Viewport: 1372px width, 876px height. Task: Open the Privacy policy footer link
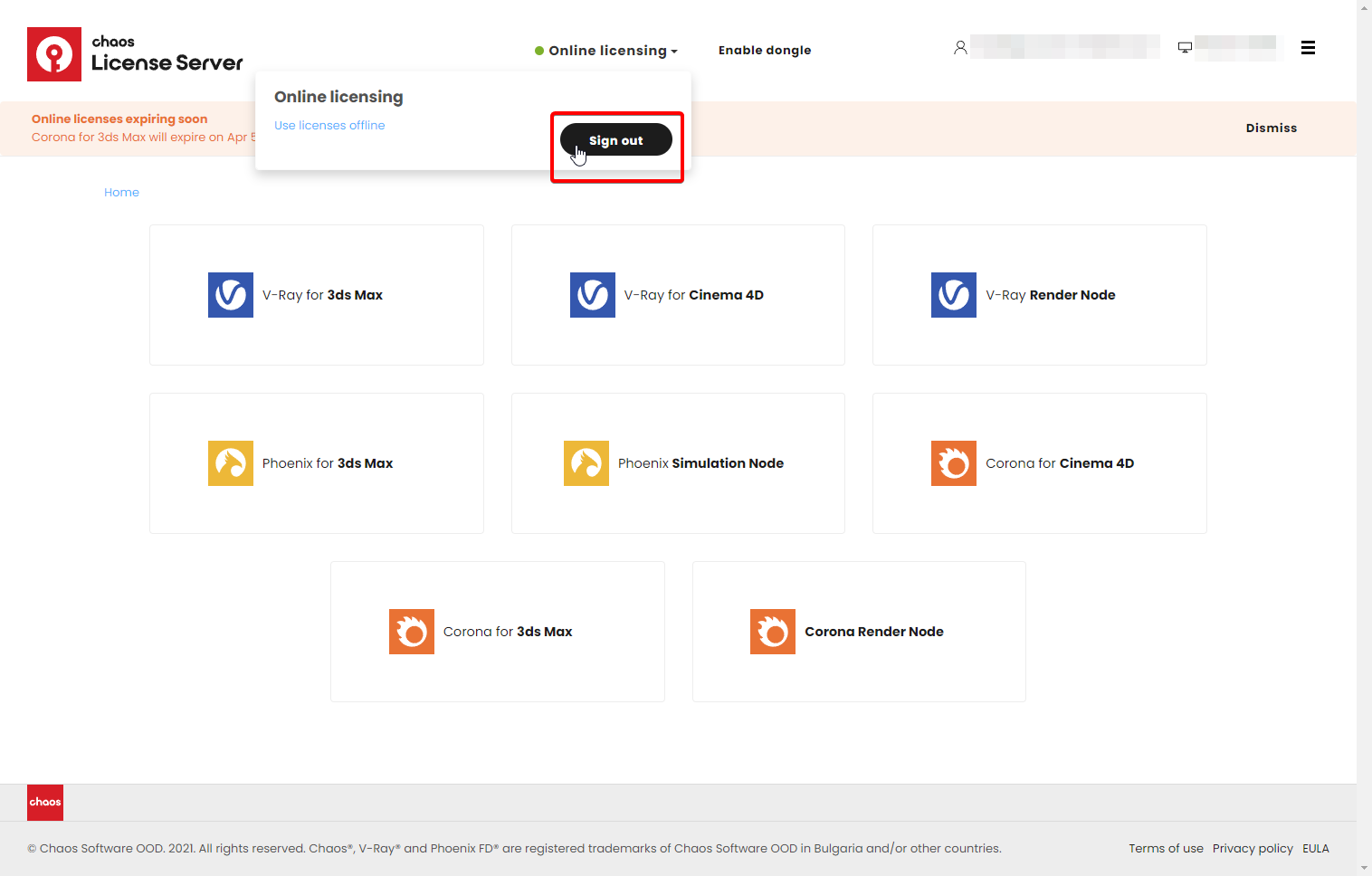[x=1253, y=849]
